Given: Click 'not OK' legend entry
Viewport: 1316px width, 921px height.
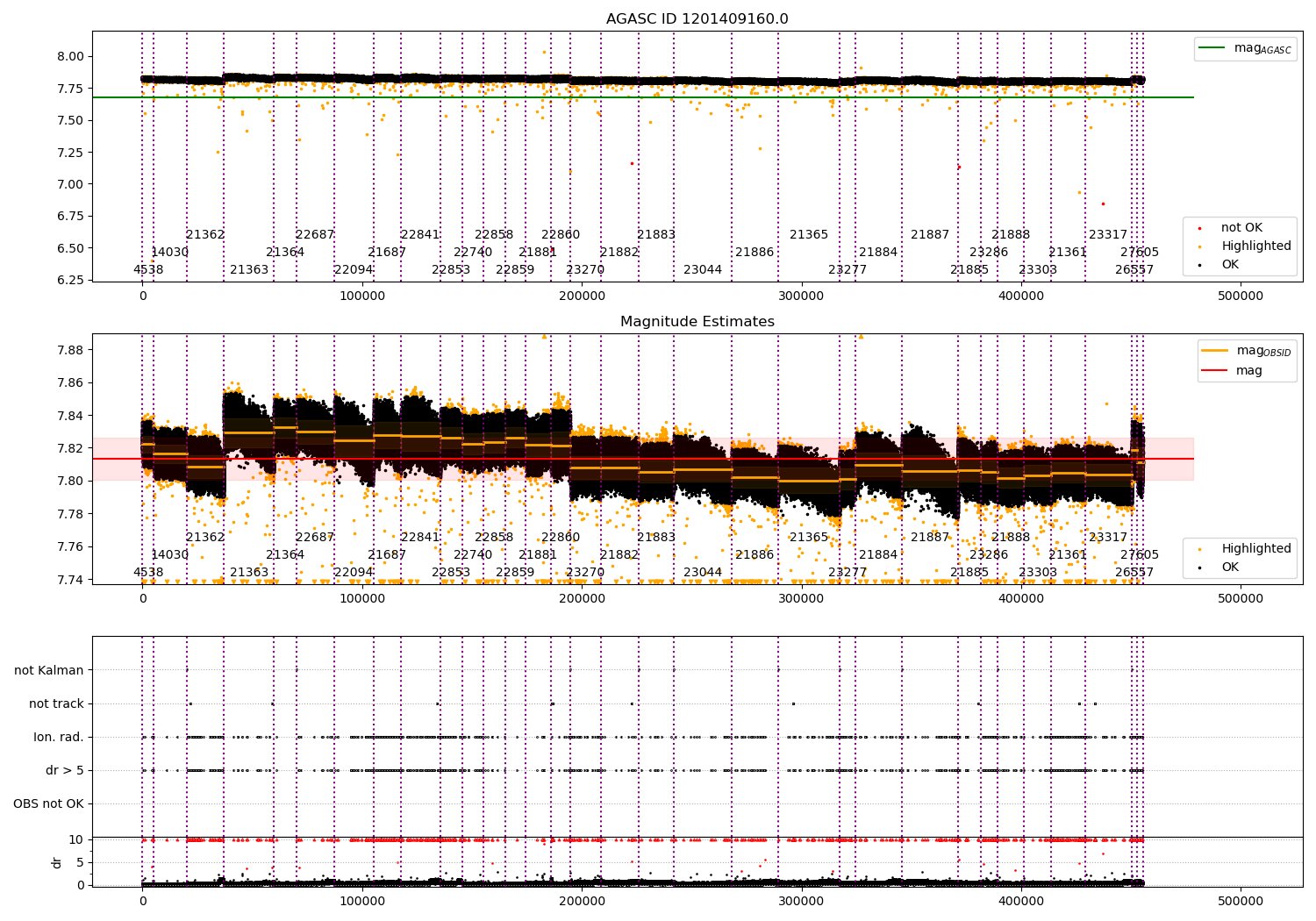Looking at the screenshot, I should click(x=1232, y=227).
